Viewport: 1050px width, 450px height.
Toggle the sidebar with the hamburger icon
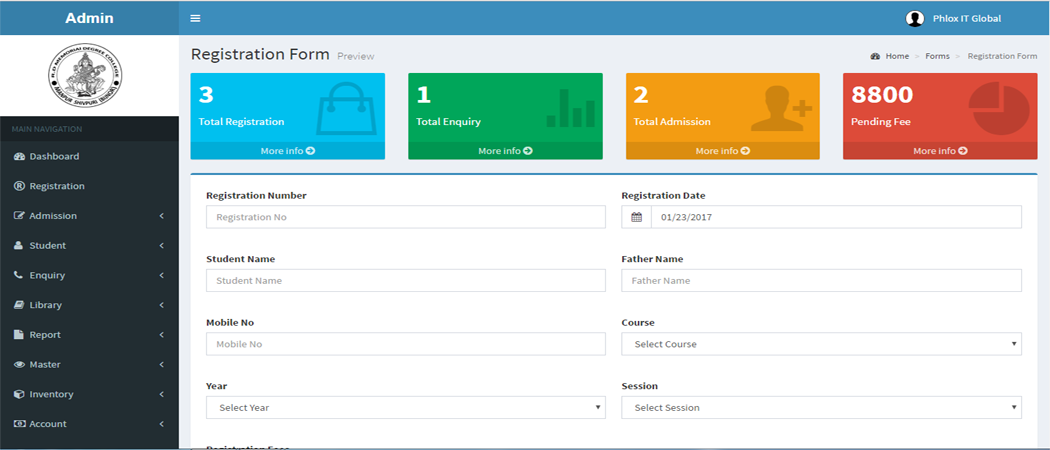195,18
